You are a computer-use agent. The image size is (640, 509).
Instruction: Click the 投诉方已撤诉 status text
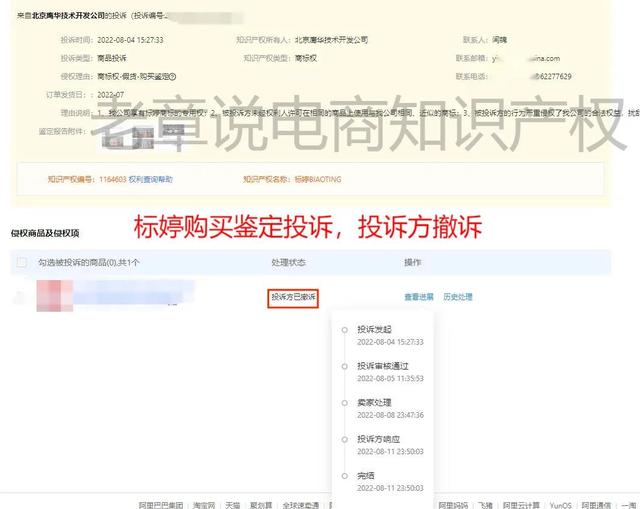[x=293, y=297]
